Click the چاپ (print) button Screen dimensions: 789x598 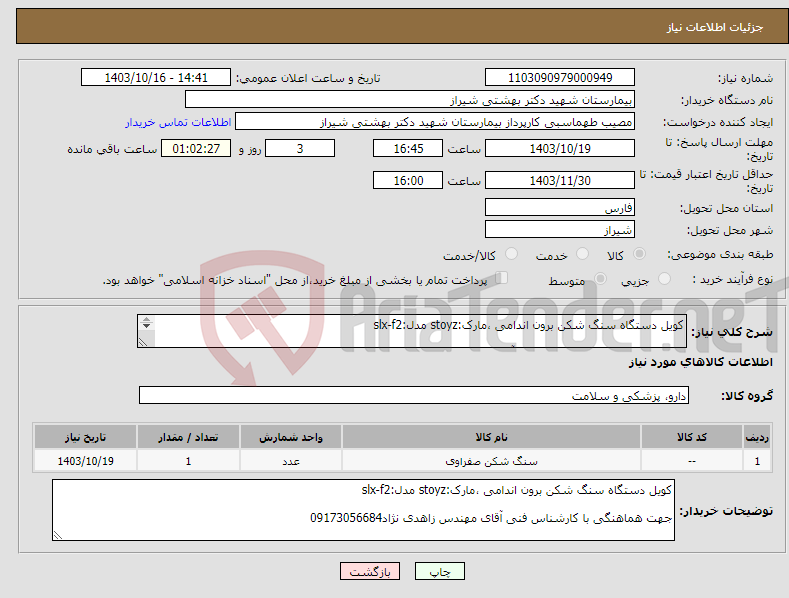click(x=439, y=571)
